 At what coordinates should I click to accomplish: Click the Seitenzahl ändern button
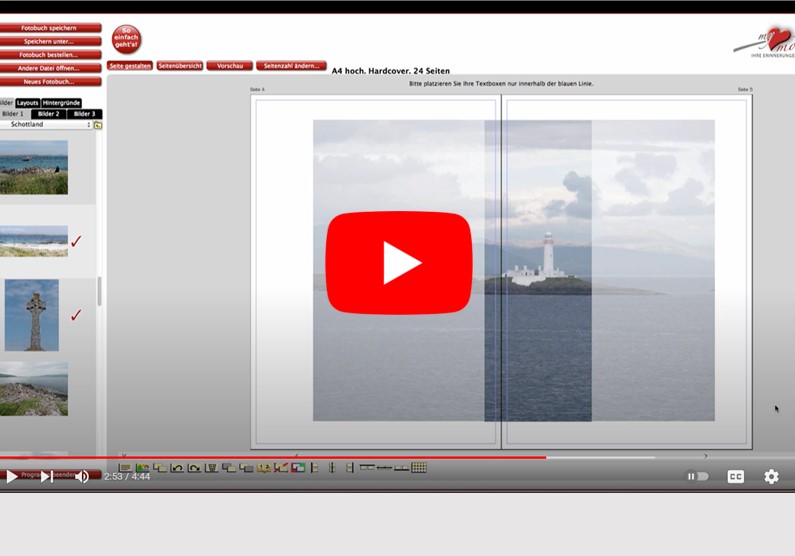point(291,66)
